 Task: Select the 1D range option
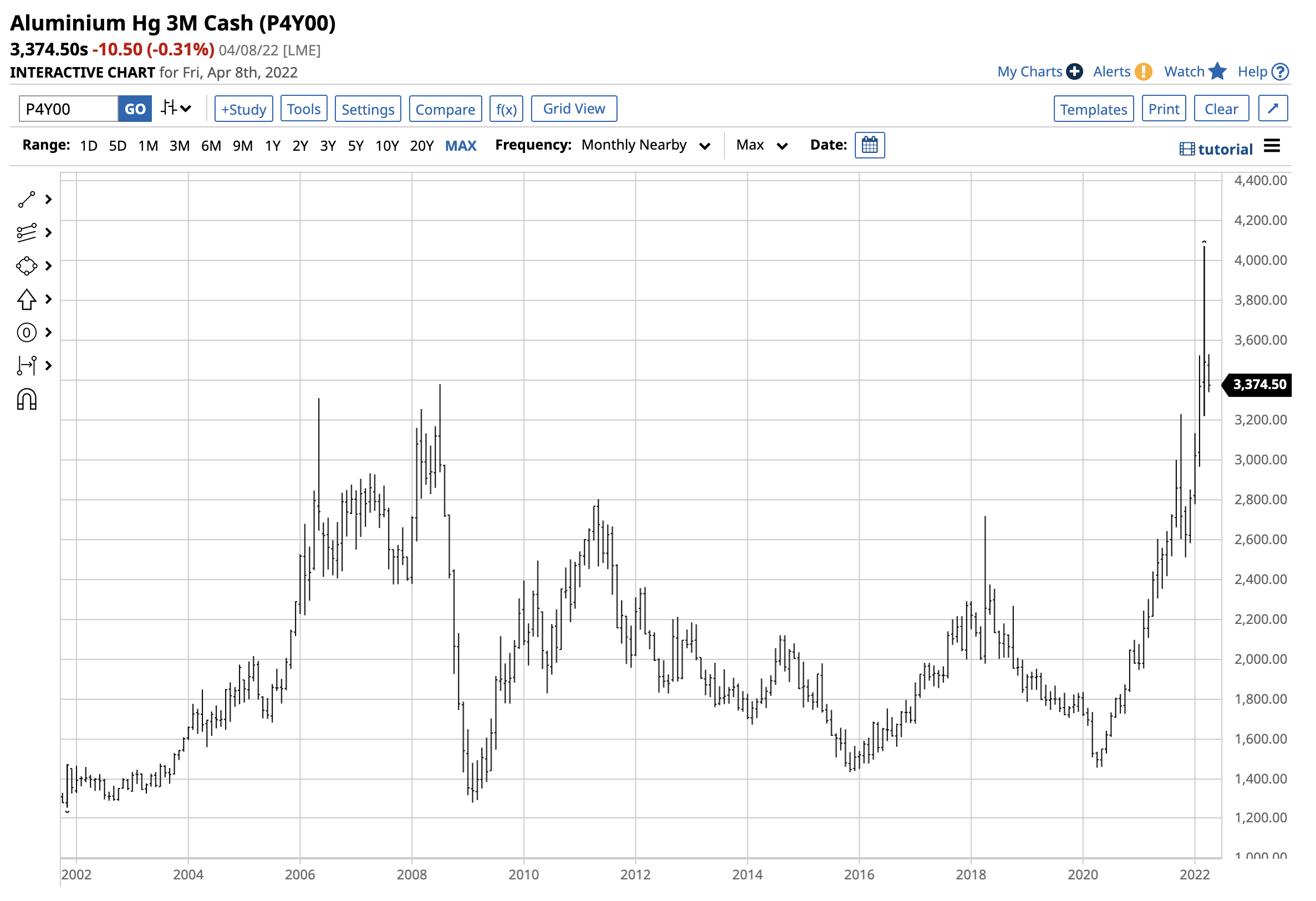coord(89,147)
